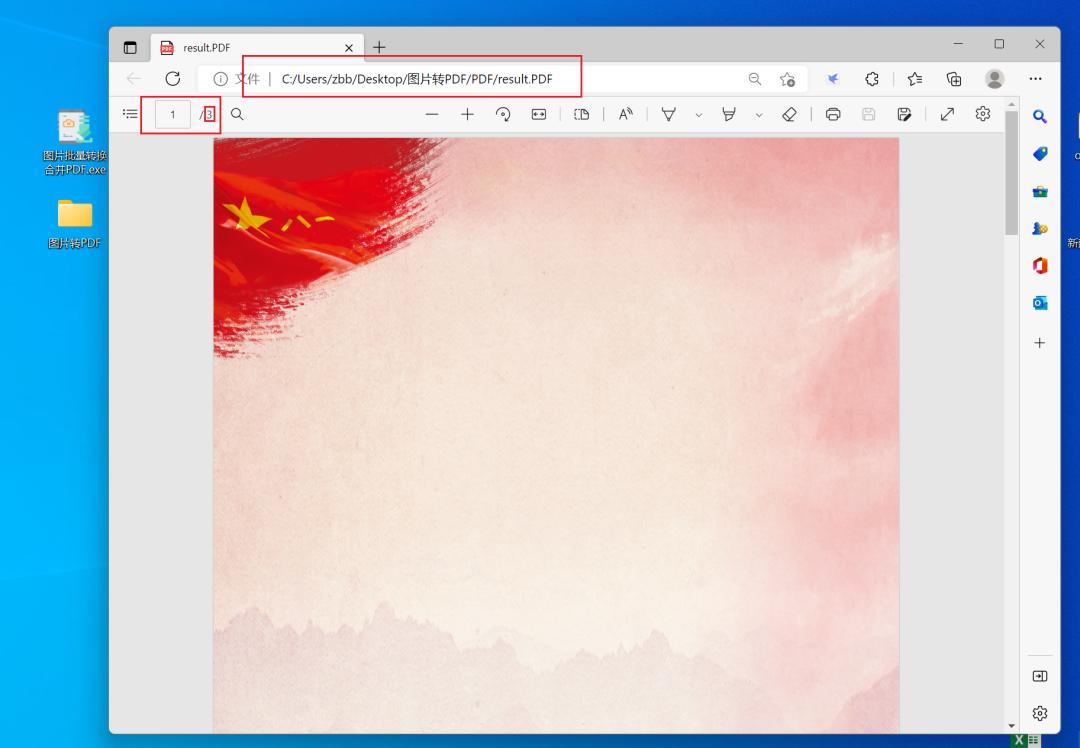1080x748 pixels.
Task: Click the Zoom out button
Action: tap(432, 114)
